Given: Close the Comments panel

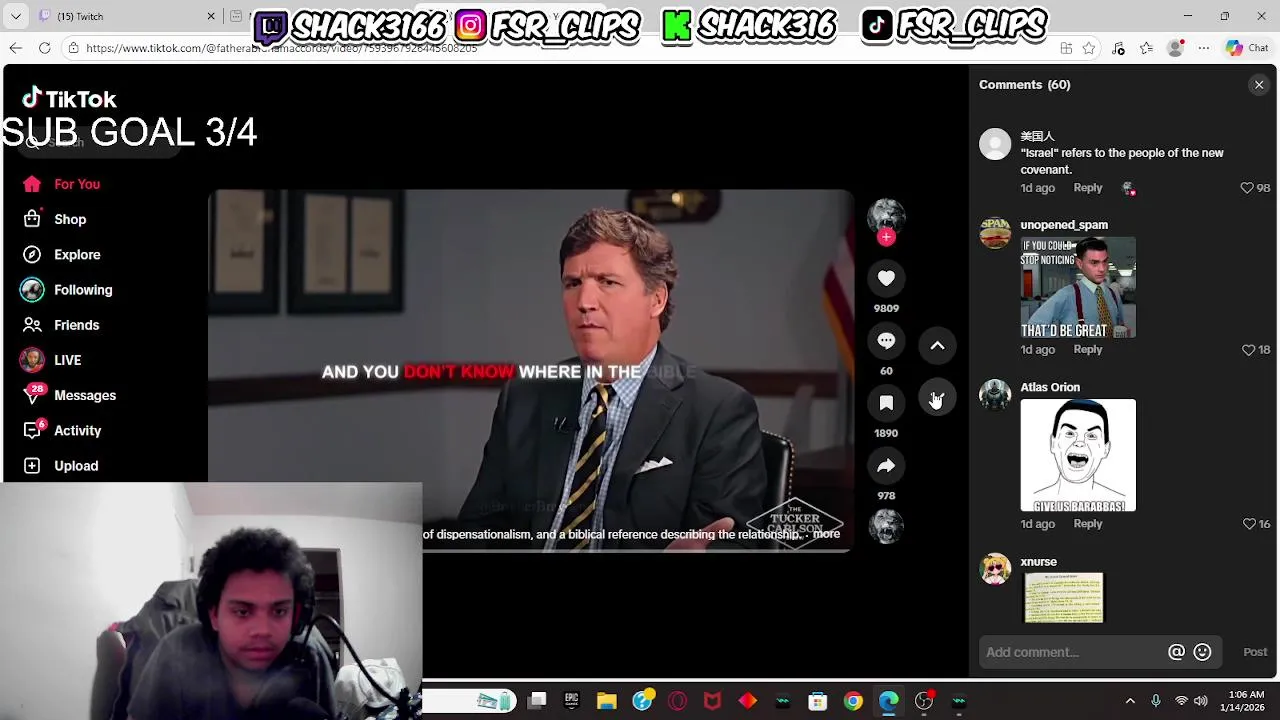Looking at the screenshot, I should click(1259, 85).
